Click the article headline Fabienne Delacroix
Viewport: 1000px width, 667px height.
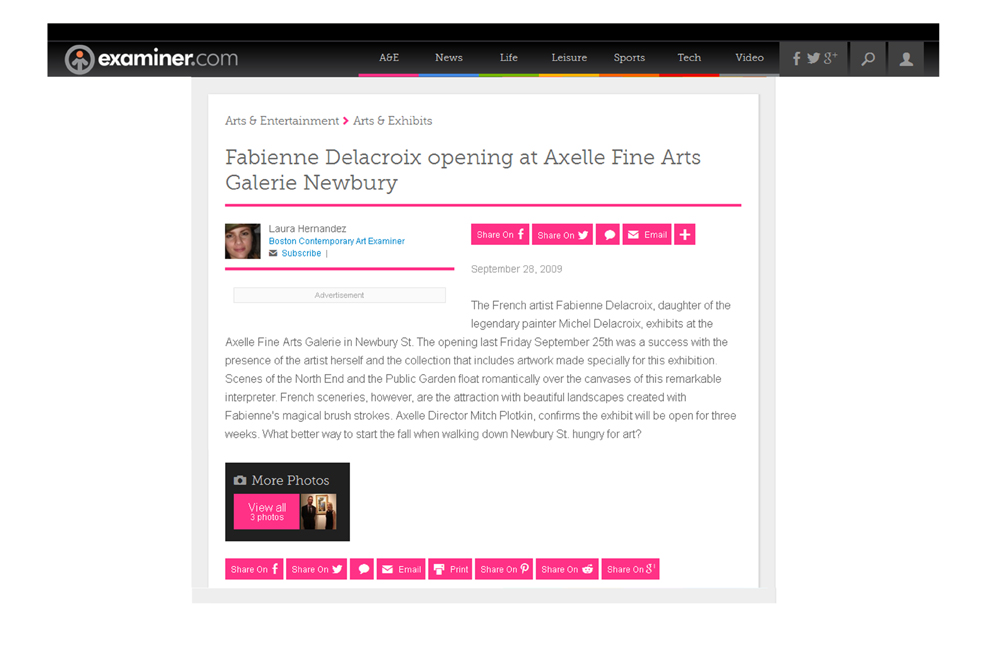tap(463, 170)
